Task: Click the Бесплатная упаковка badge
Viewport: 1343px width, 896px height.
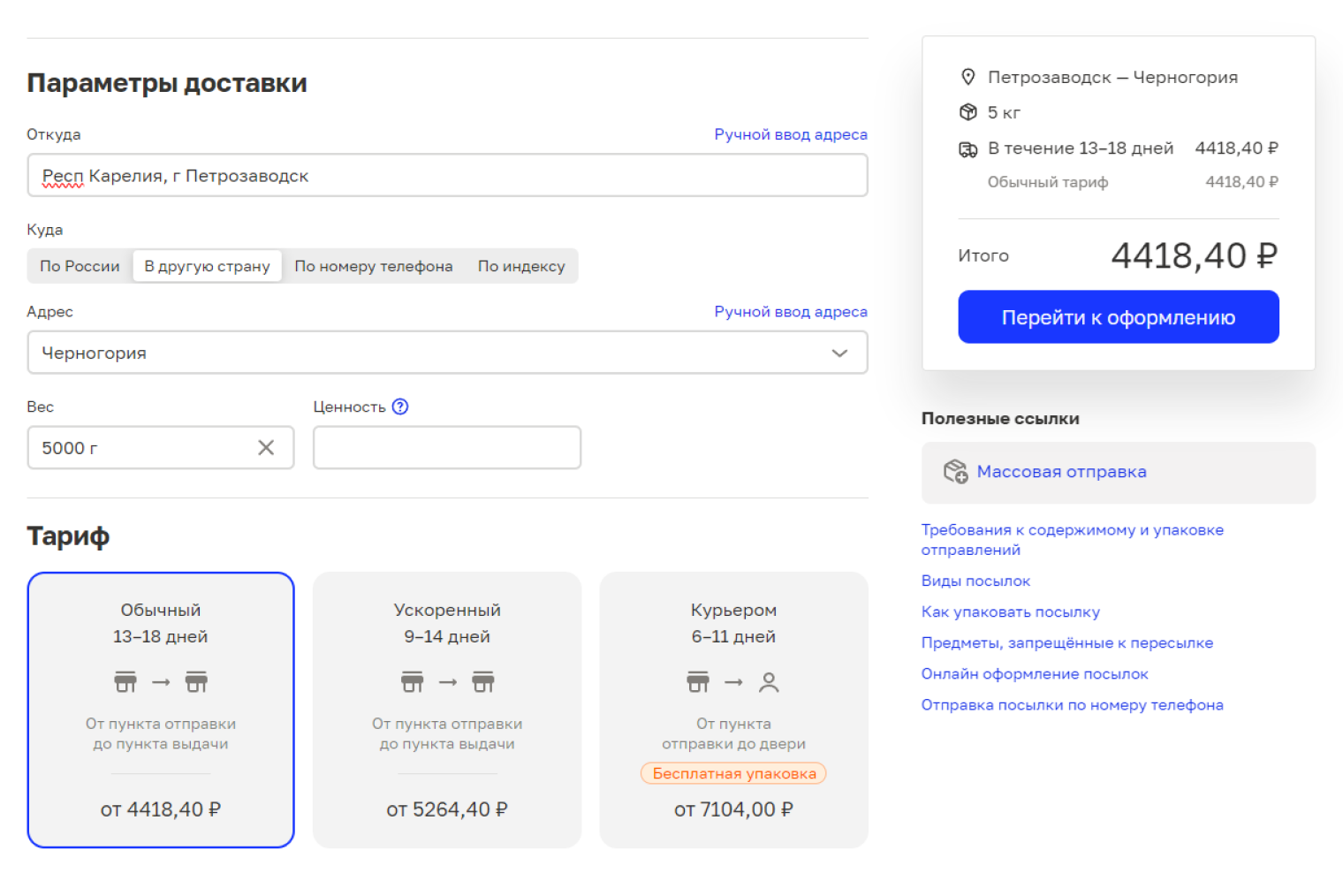Action: point(733,773)
